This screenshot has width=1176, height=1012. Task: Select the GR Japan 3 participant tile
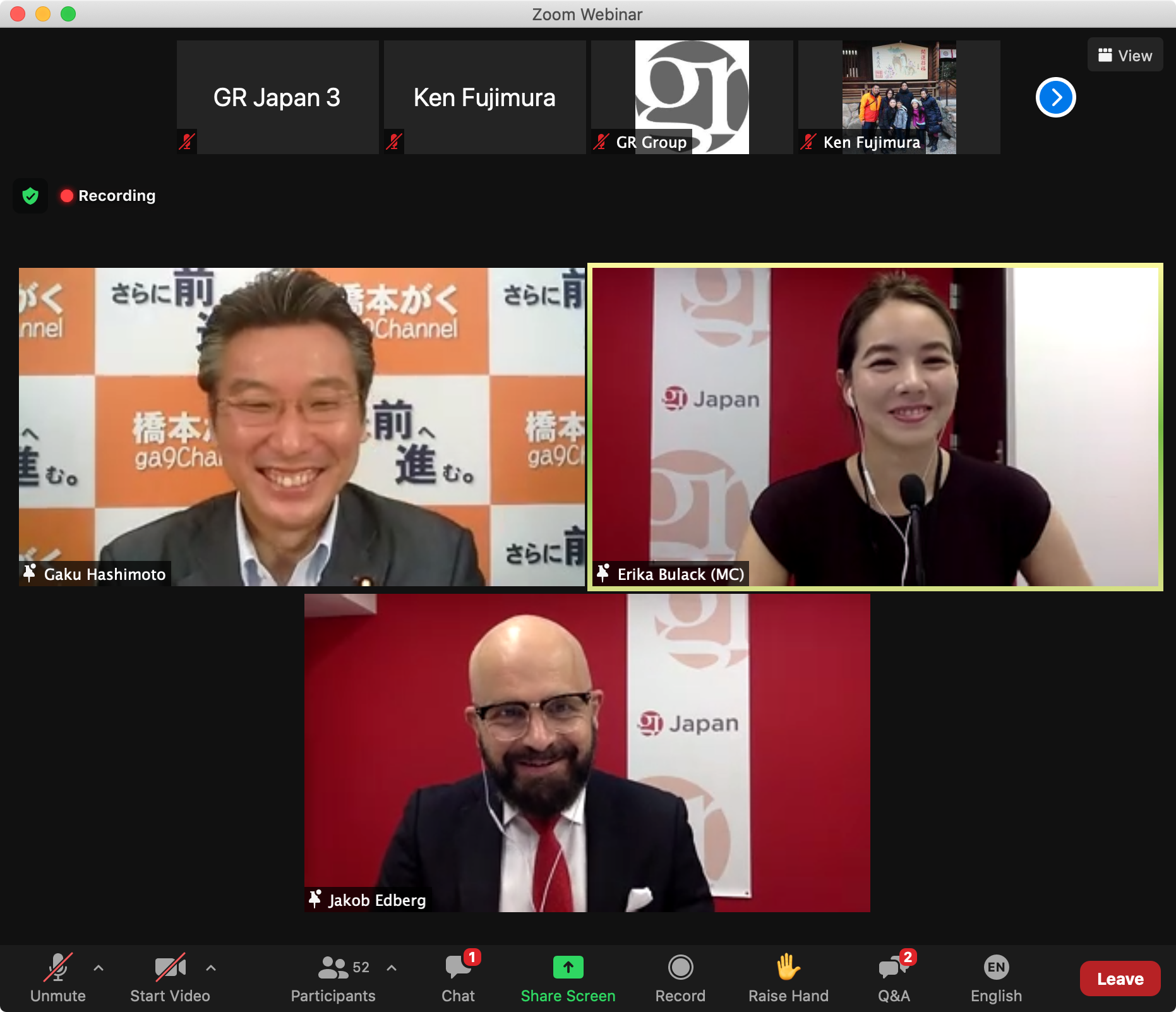[277, 97]
